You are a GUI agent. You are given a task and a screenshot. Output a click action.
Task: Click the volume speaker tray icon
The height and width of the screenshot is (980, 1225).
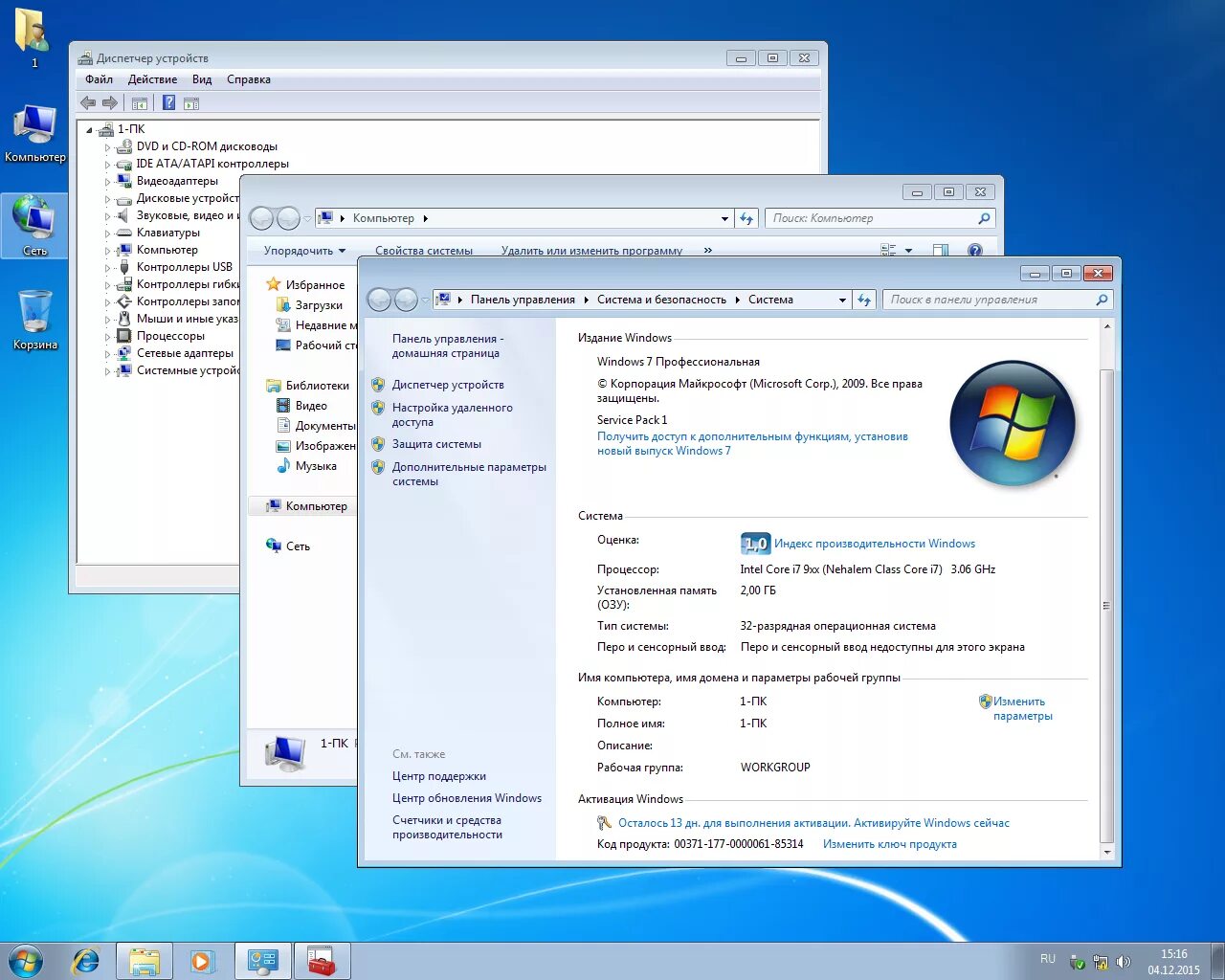[x=1124, y=962]
